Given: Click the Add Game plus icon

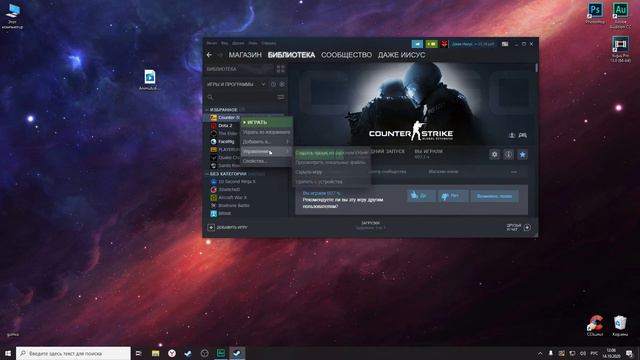Looking at the screenshot, I should point(211,227).
